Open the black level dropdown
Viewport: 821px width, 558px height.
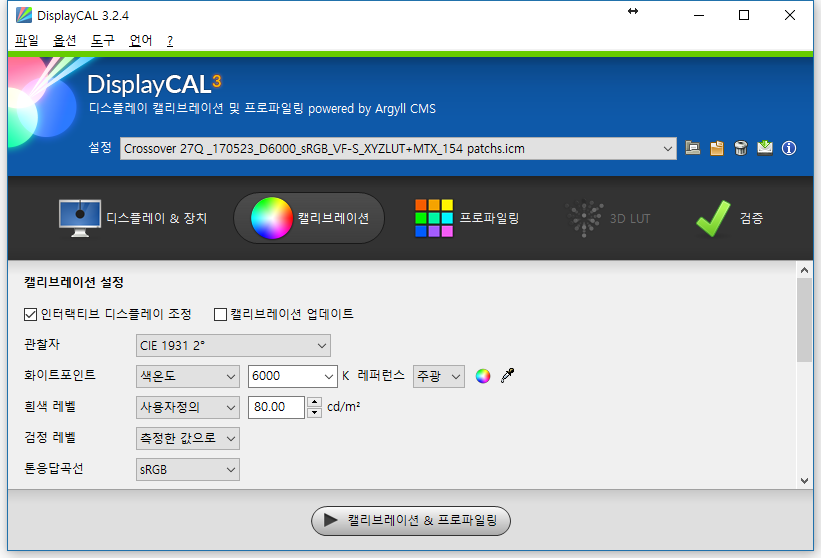188,438
